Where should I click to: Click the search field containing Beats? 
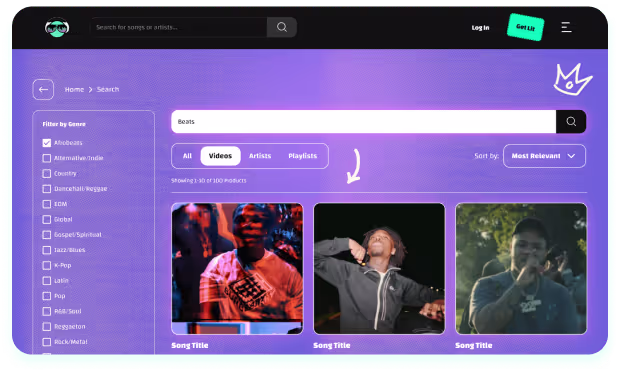(363, 121)
